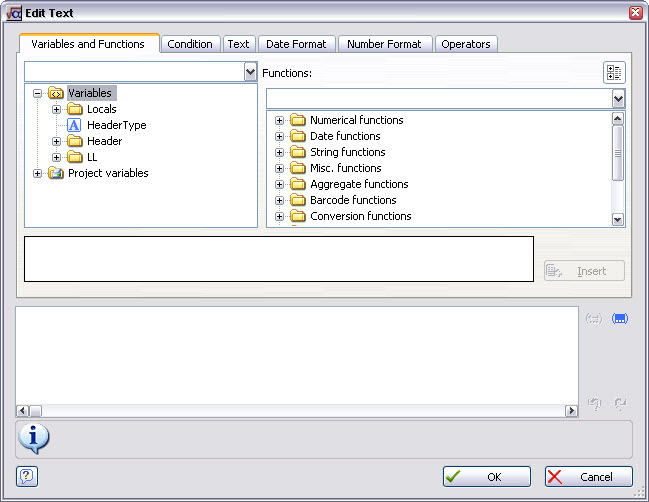
Task: Open help with question mark icon
Action: click(27, 476)
